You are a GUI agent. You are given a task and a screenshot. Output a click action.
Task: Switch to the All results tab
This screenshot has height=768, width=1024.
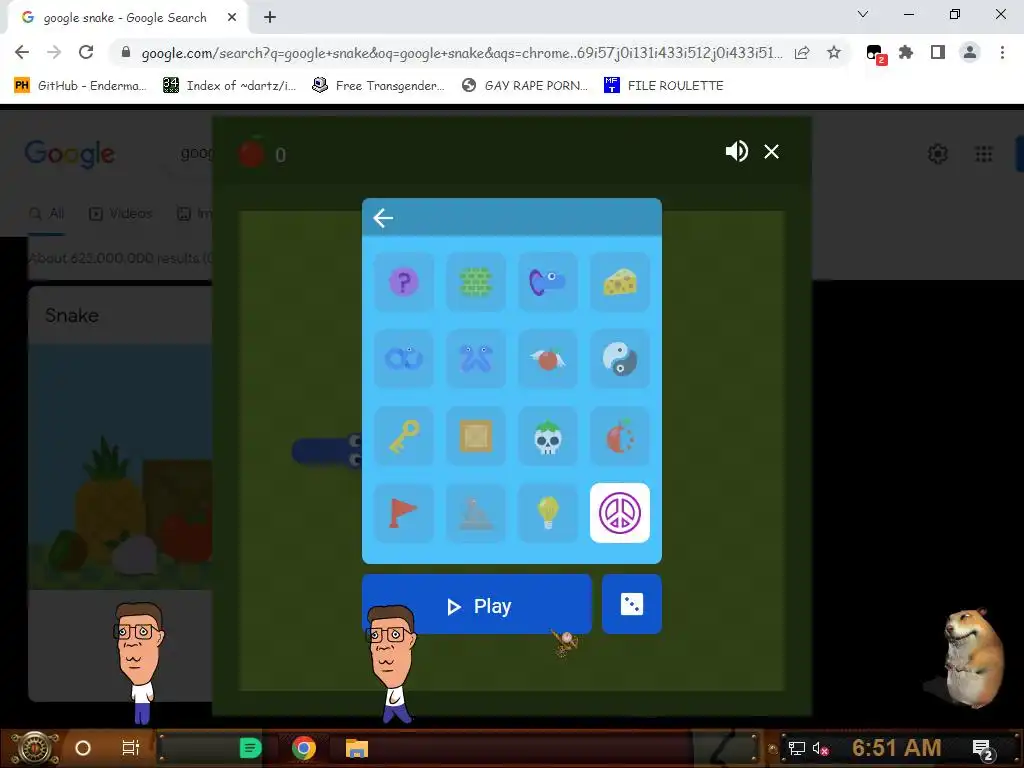[x=47, y=214]
